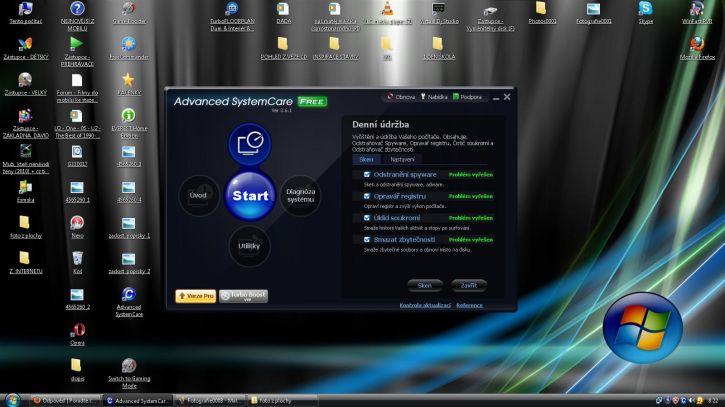Open the Game Booster desktop icon
The height and width of the screenshot is (407, 725).
point(129,12)
